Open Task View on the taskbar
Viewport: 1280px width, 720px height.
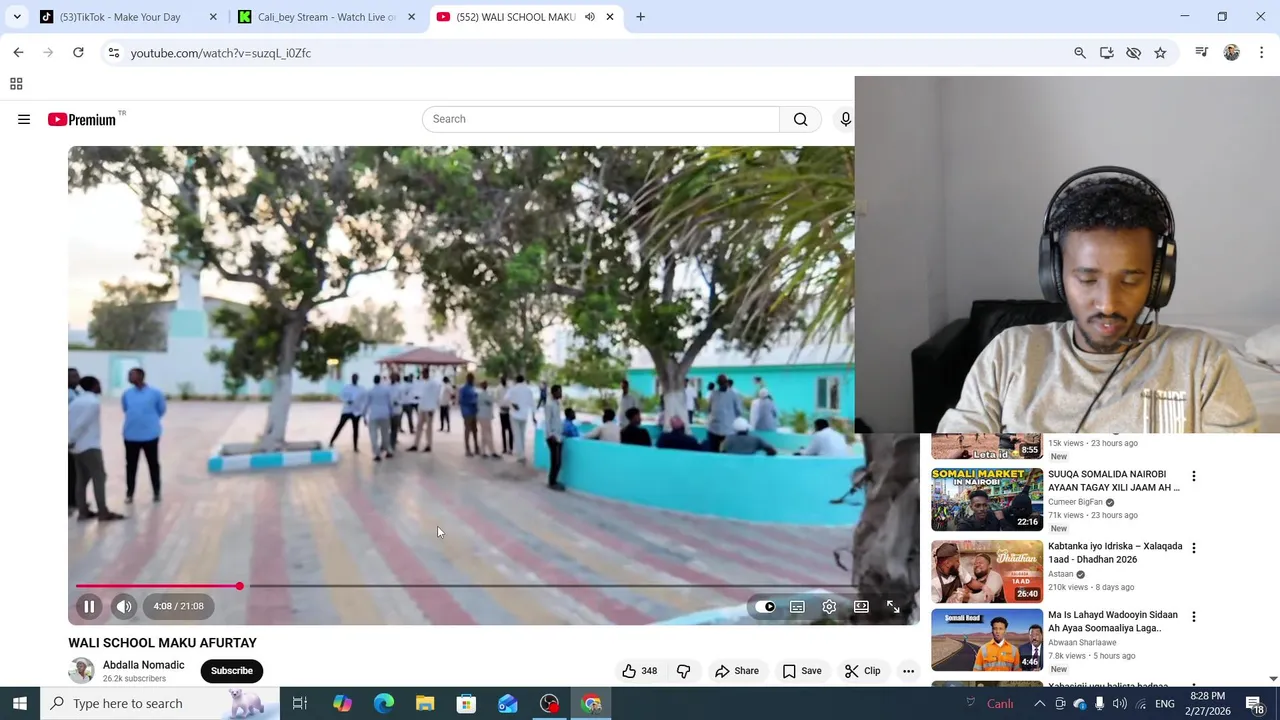299,703
